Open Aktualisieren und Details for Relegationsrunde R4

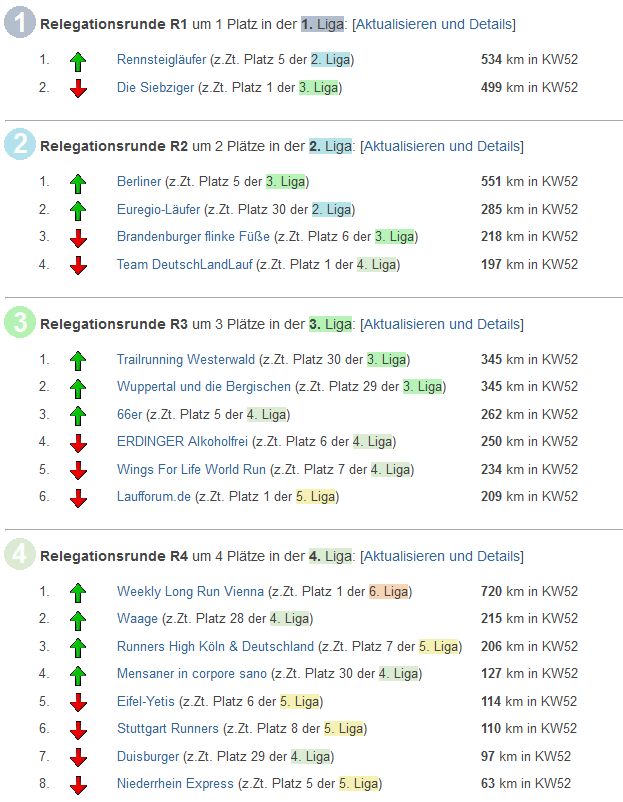[441, 556]
